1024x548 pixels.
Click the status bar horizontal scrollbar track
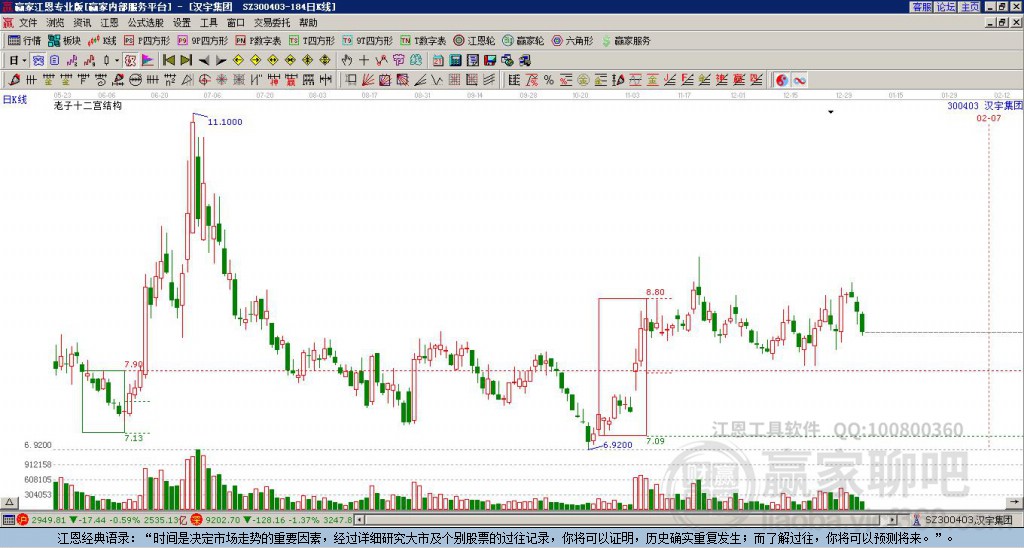[x=627, y=520]
